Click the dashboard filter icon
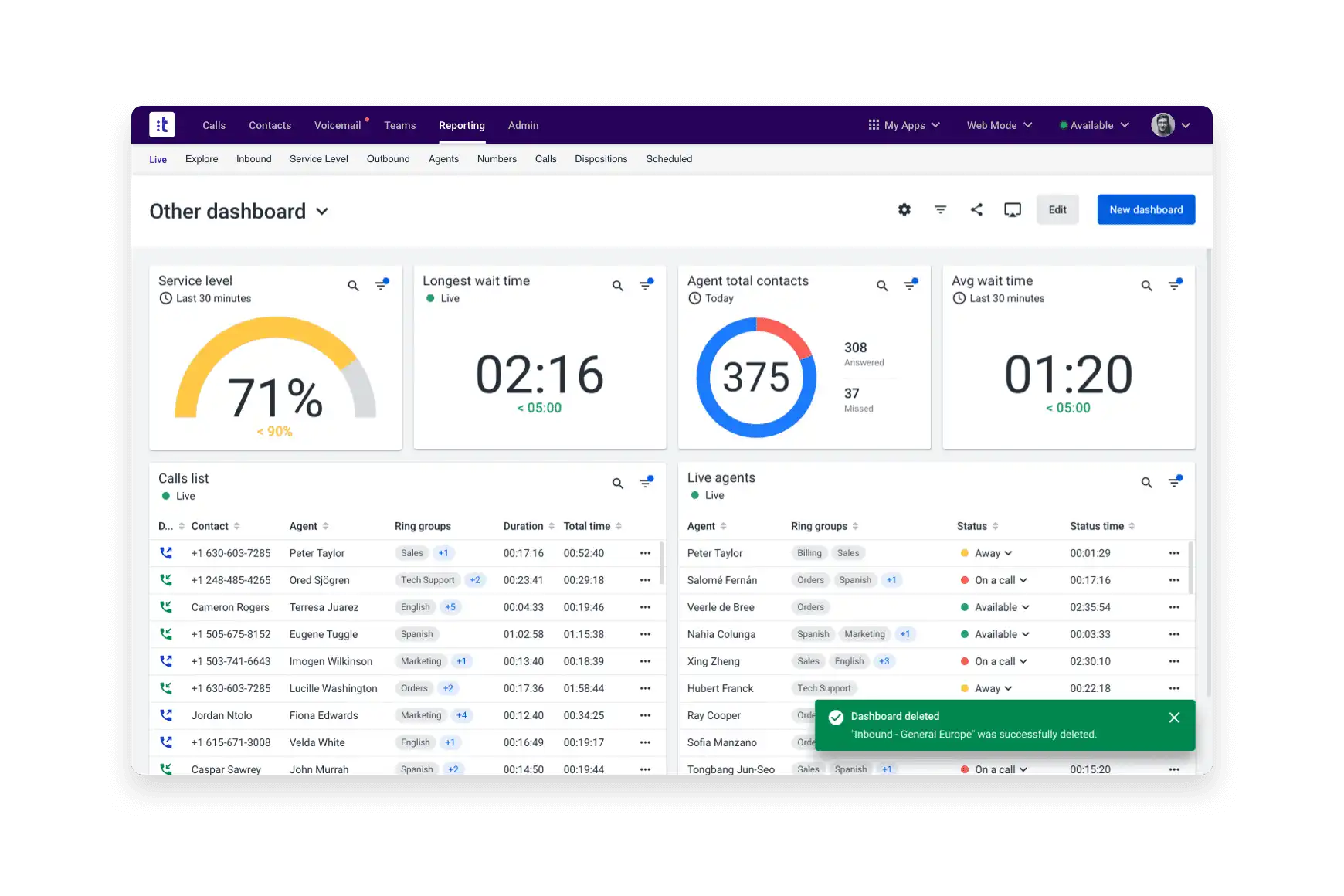The width and height of the screenshot is (1344, 896). (940, 210)
